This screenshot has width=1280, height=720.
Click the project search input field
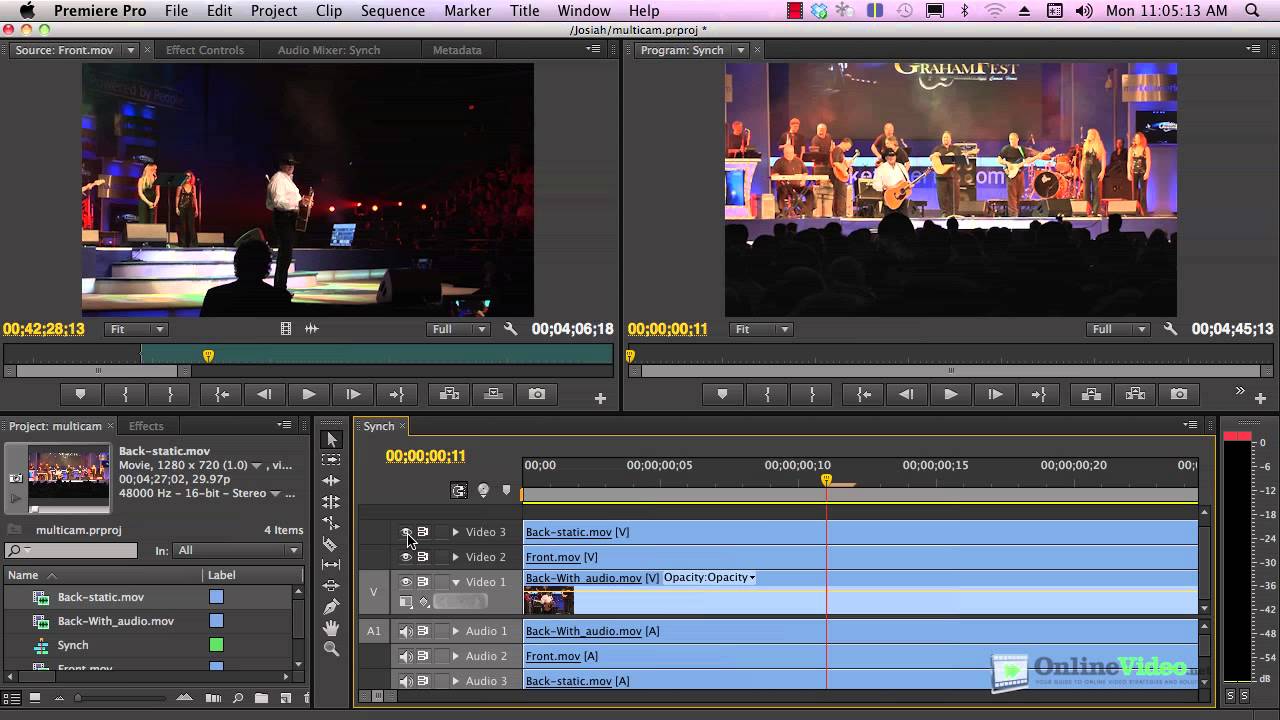click(x=71, y=550)
